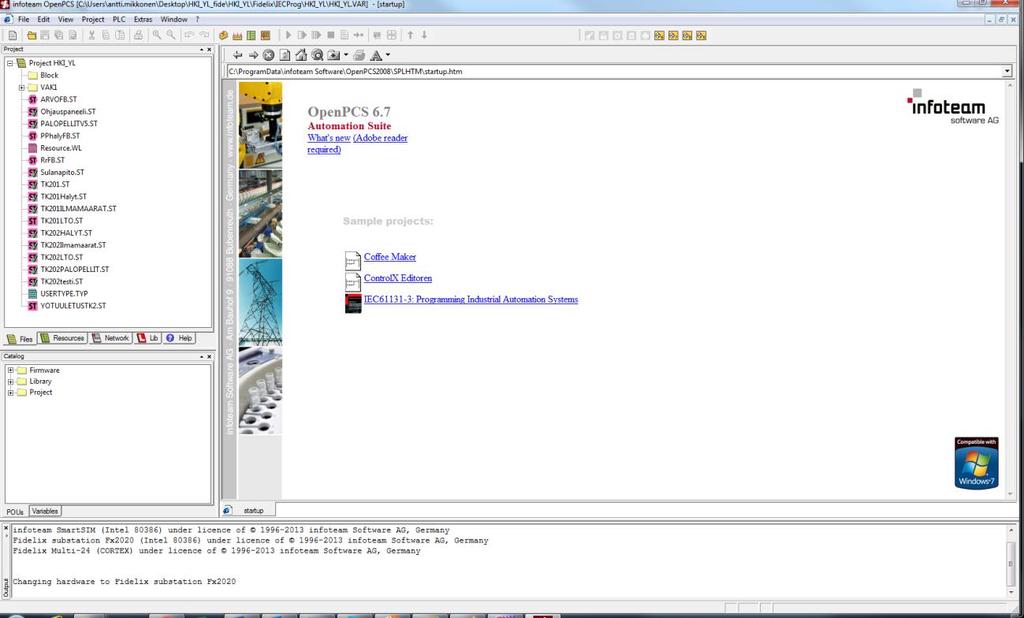Select the startup document tab
The image size is (1024, 618).
[248, 510]
